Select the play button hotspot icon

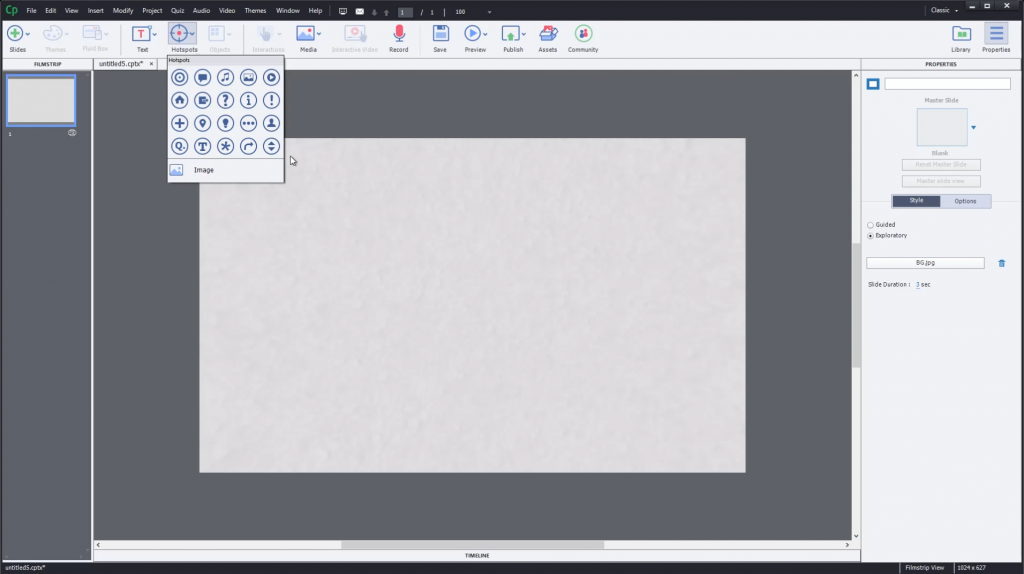tap(271, 78)
